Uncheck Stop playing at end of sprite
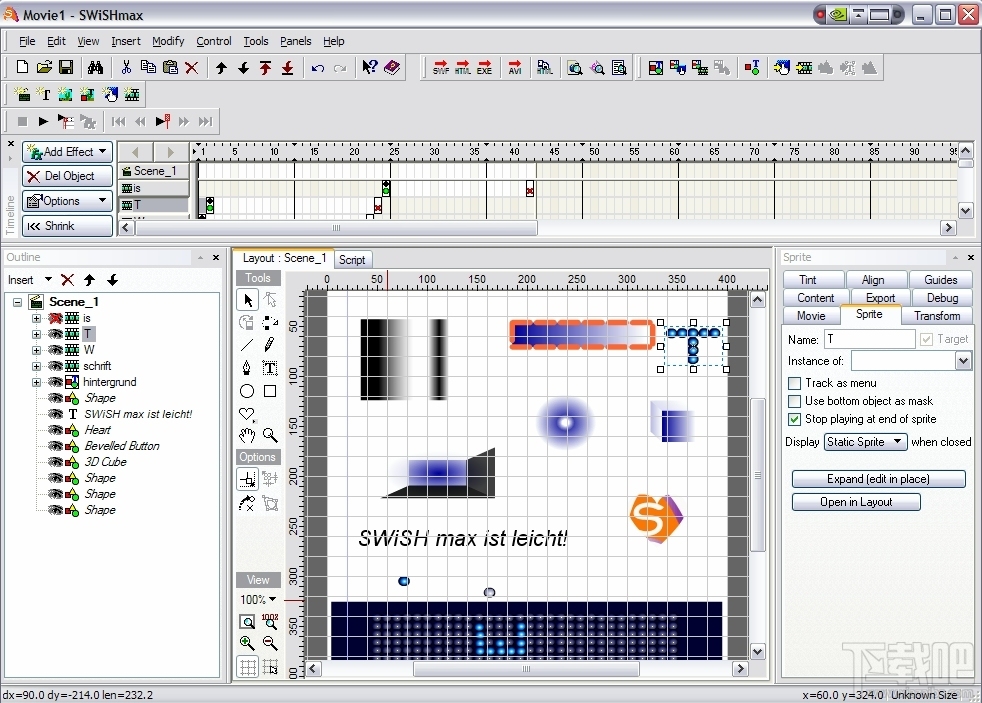Viewport: 982px width, 703px height. (x=795, y=419)
